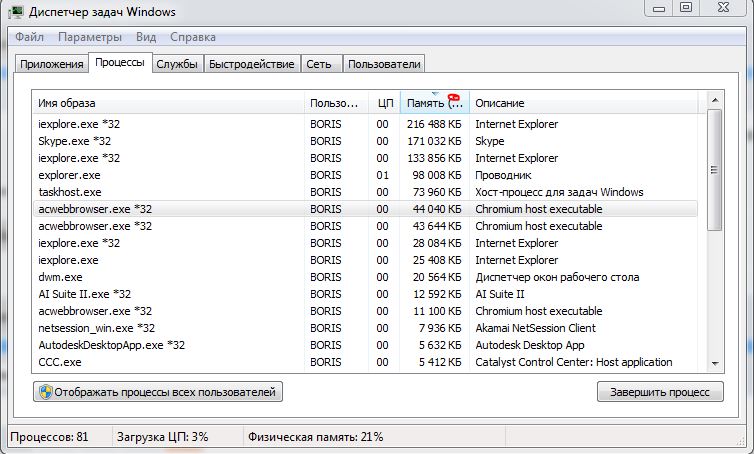Minimize the Task Manager window
The height and width of the screenshot is (454, 754).
point(659,8)
